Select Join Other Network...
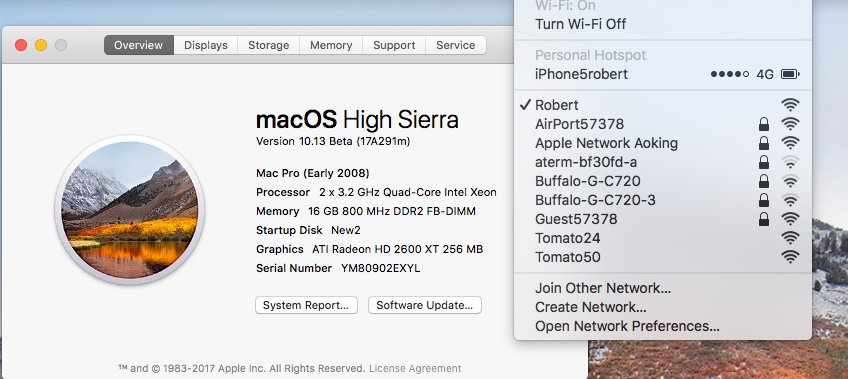Screen dimensions: 848x379 pyautogui.click(x=662, y=288)
